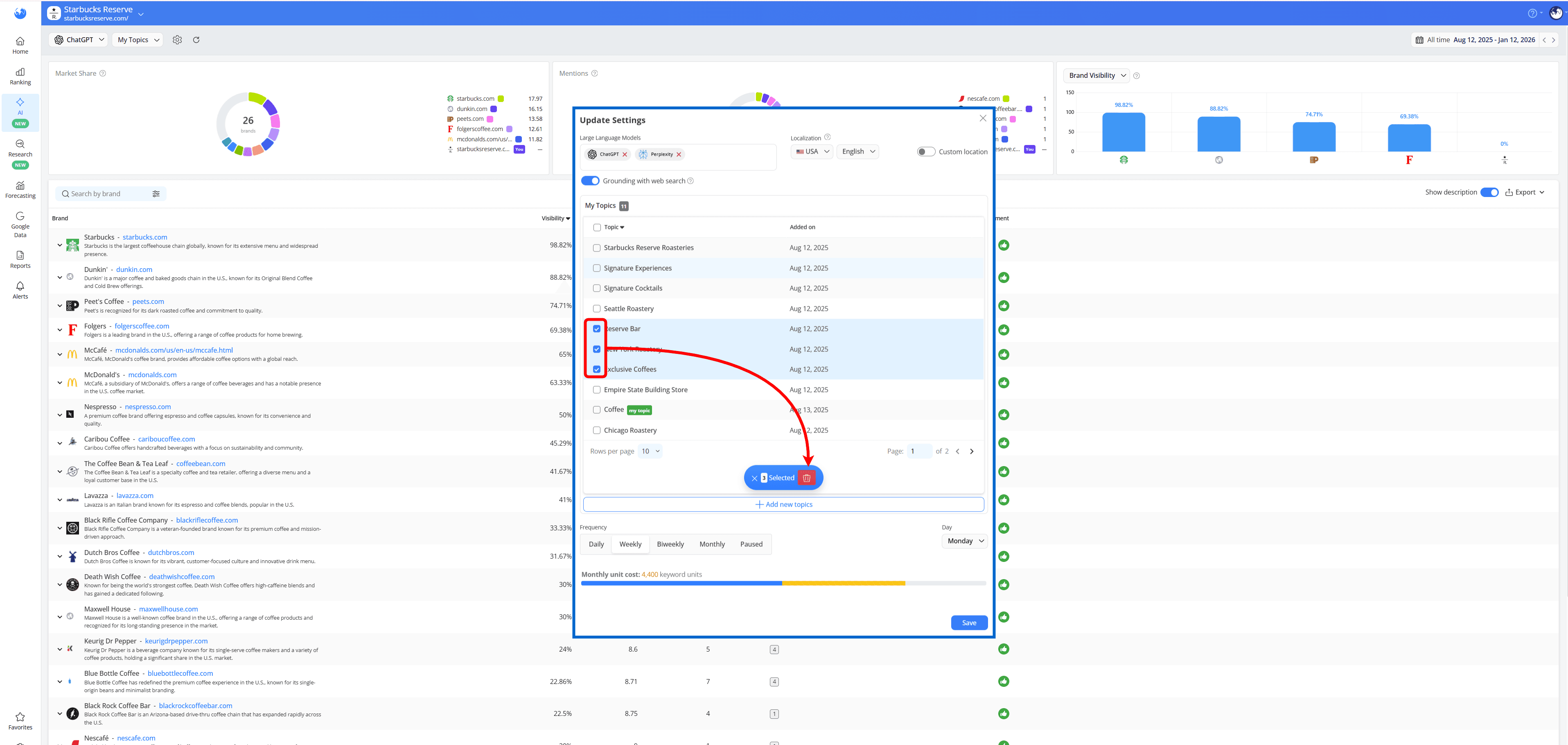The width and height of the screenshot is (1568, 745).
Task: Click the Search by brand input field
Action: pos(104,193)
